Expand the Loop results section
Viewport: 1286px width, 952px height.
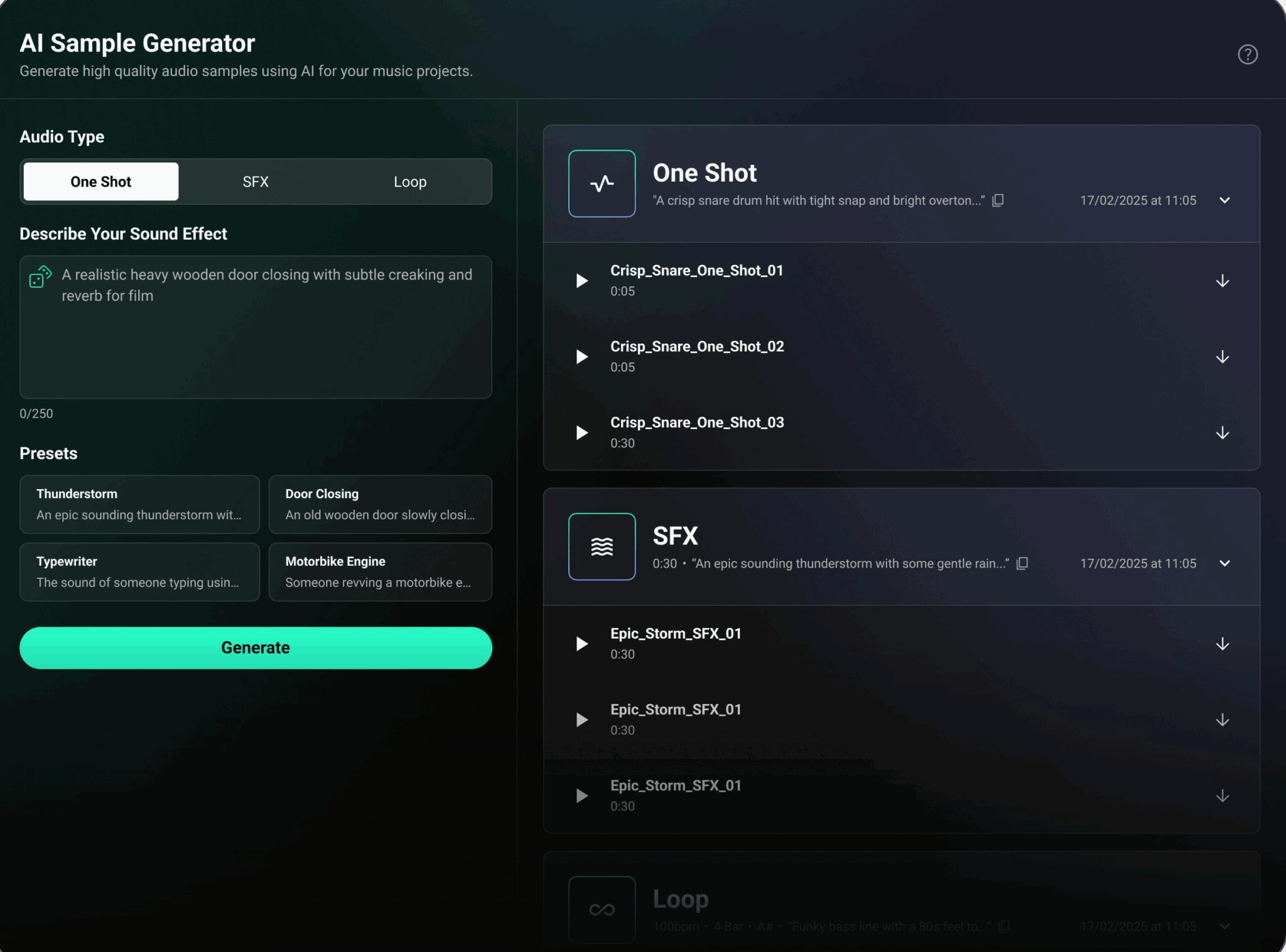pos(1224,926)
